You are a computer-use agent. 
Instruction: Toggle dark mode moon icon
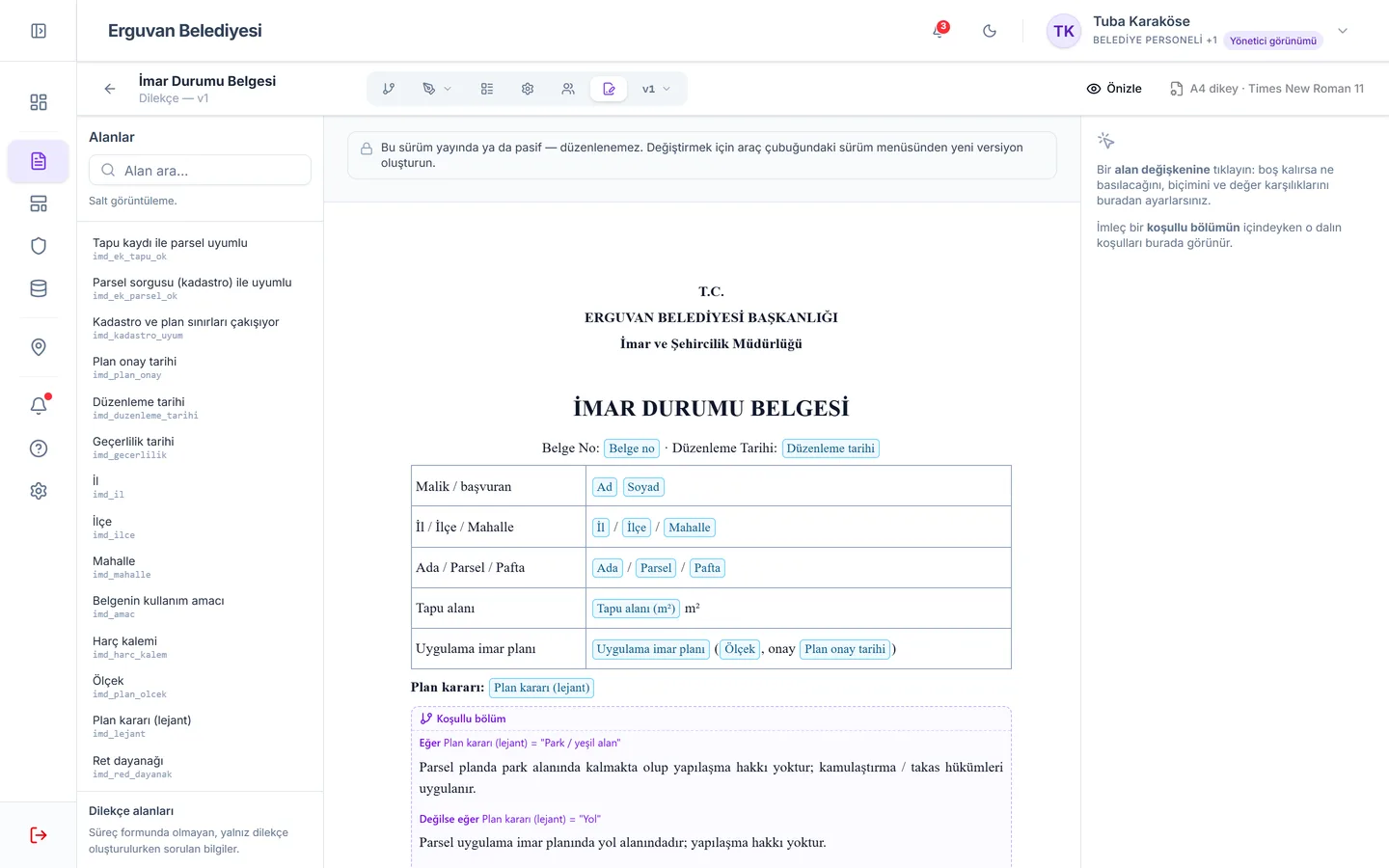pyautogui.click(x=990, y=31)
